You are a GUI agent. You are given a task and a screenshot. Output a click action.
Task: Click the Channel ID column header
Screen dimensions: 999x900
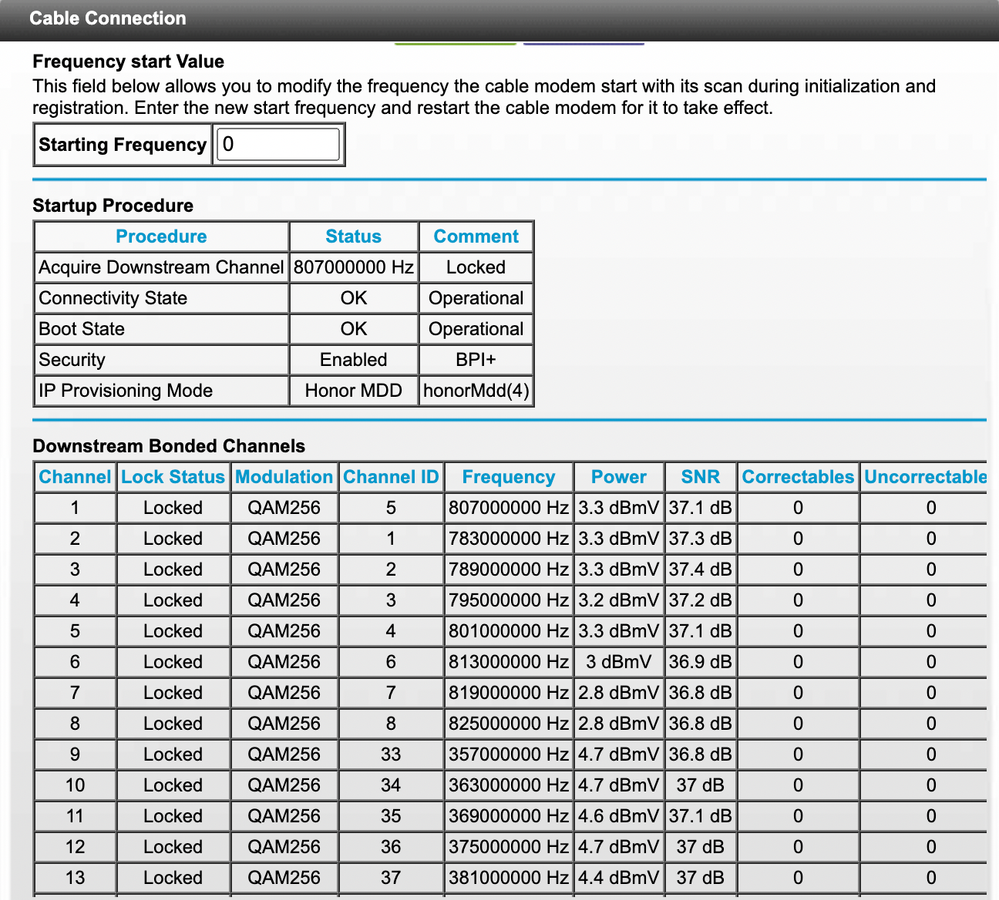point(391,478)
